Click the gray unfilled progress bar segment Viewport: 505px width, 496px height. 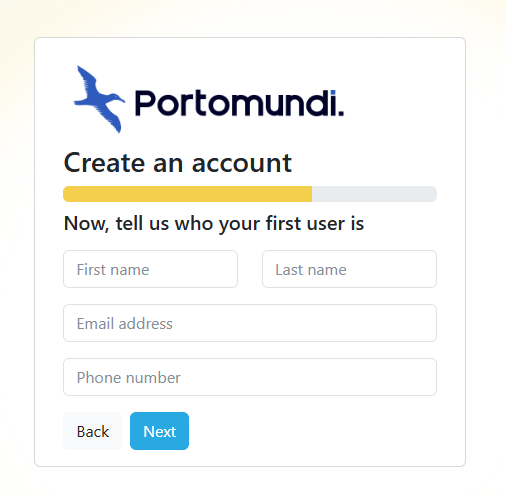pyautogui.click(x=374, y=194)
